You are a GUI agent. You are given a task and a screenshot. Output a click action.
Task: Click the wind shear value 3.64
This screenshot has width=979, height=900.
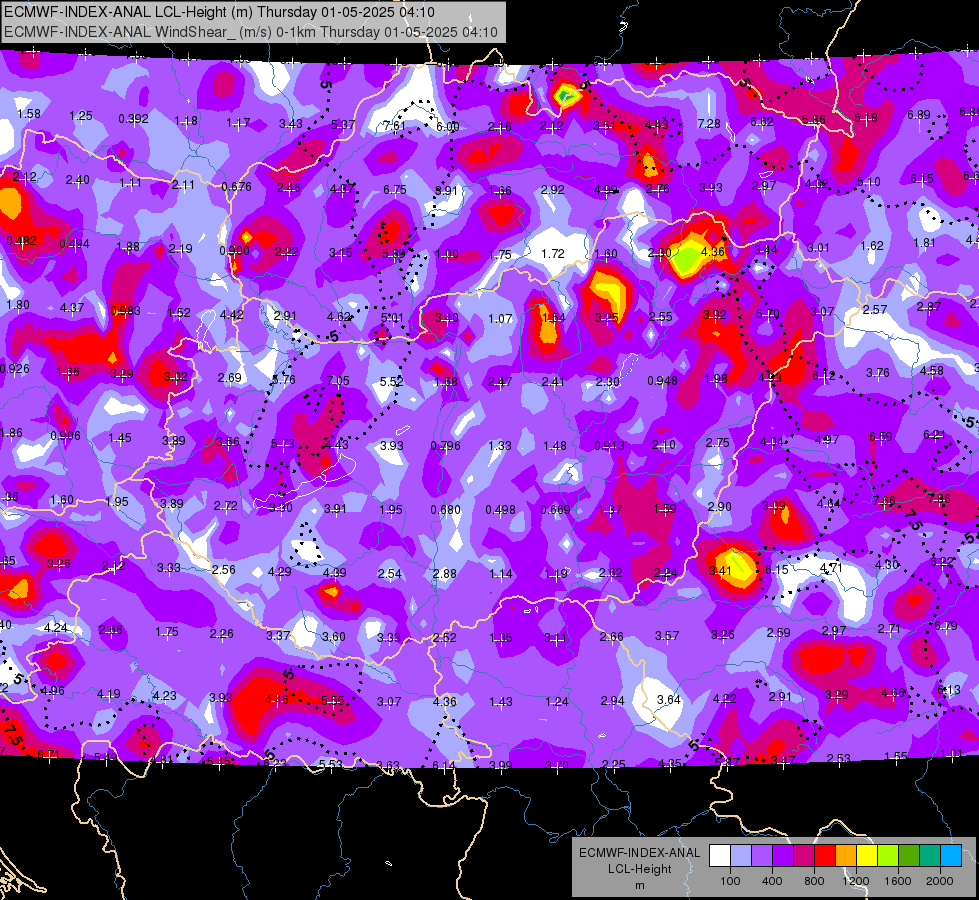coord(669,700)
